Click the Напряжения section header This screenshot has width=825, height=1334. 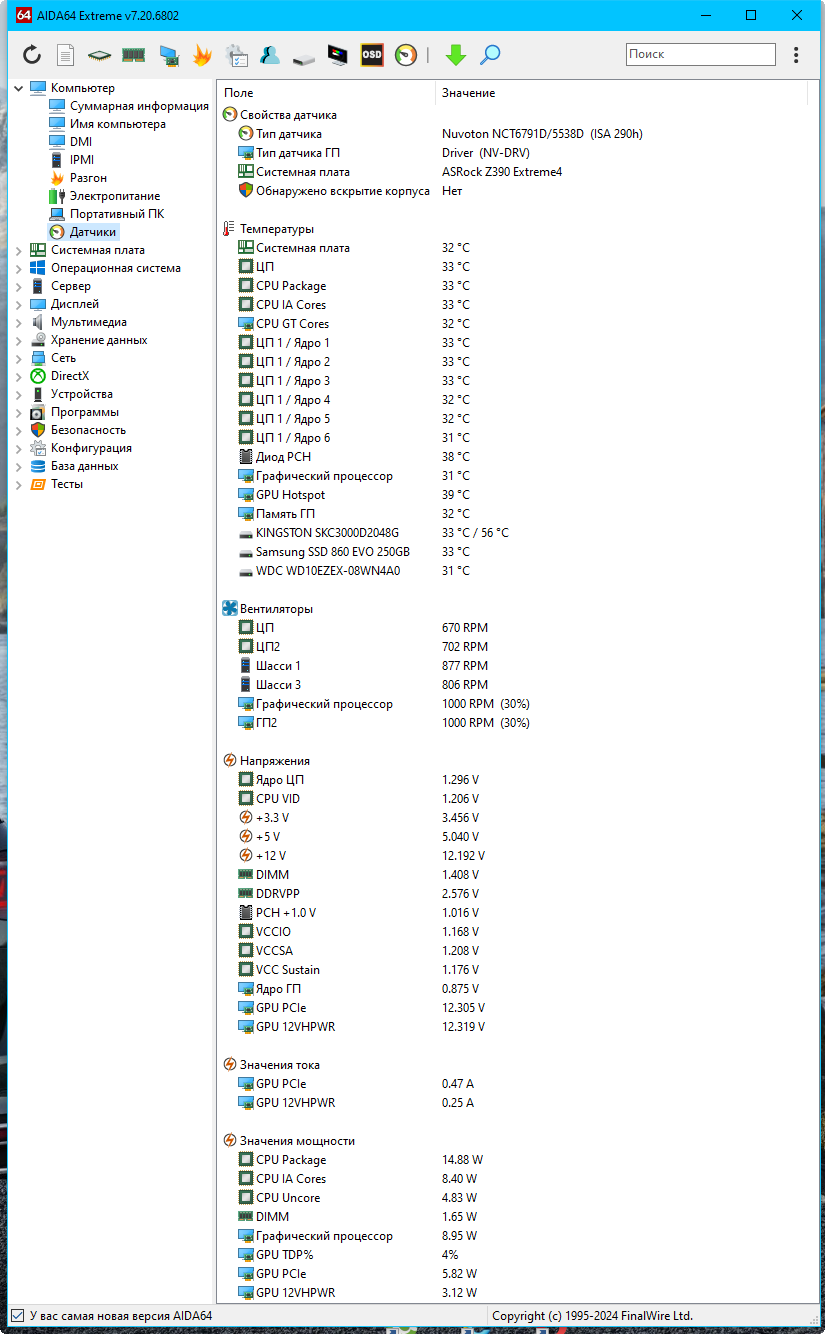click(275, 761)
